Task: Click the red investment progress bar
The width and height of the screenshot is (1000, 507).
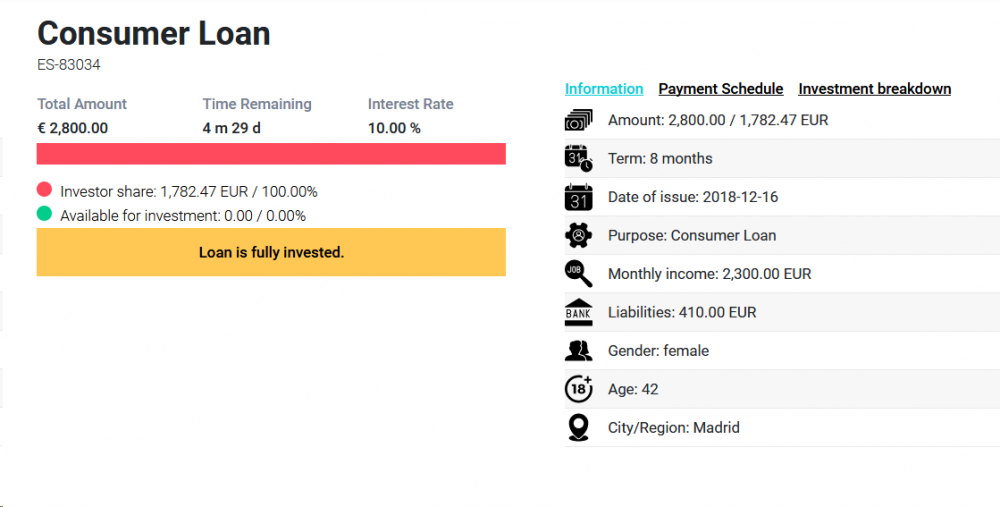Action: point(271,154)
